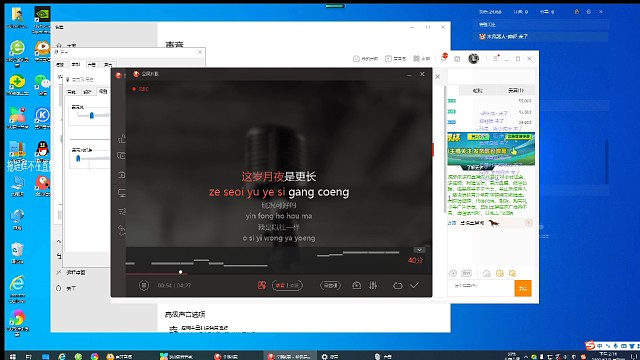Screen dimensions: 640x360
Task: Click the third icon in karaoke left sidebar
Action: click(122, 175)
